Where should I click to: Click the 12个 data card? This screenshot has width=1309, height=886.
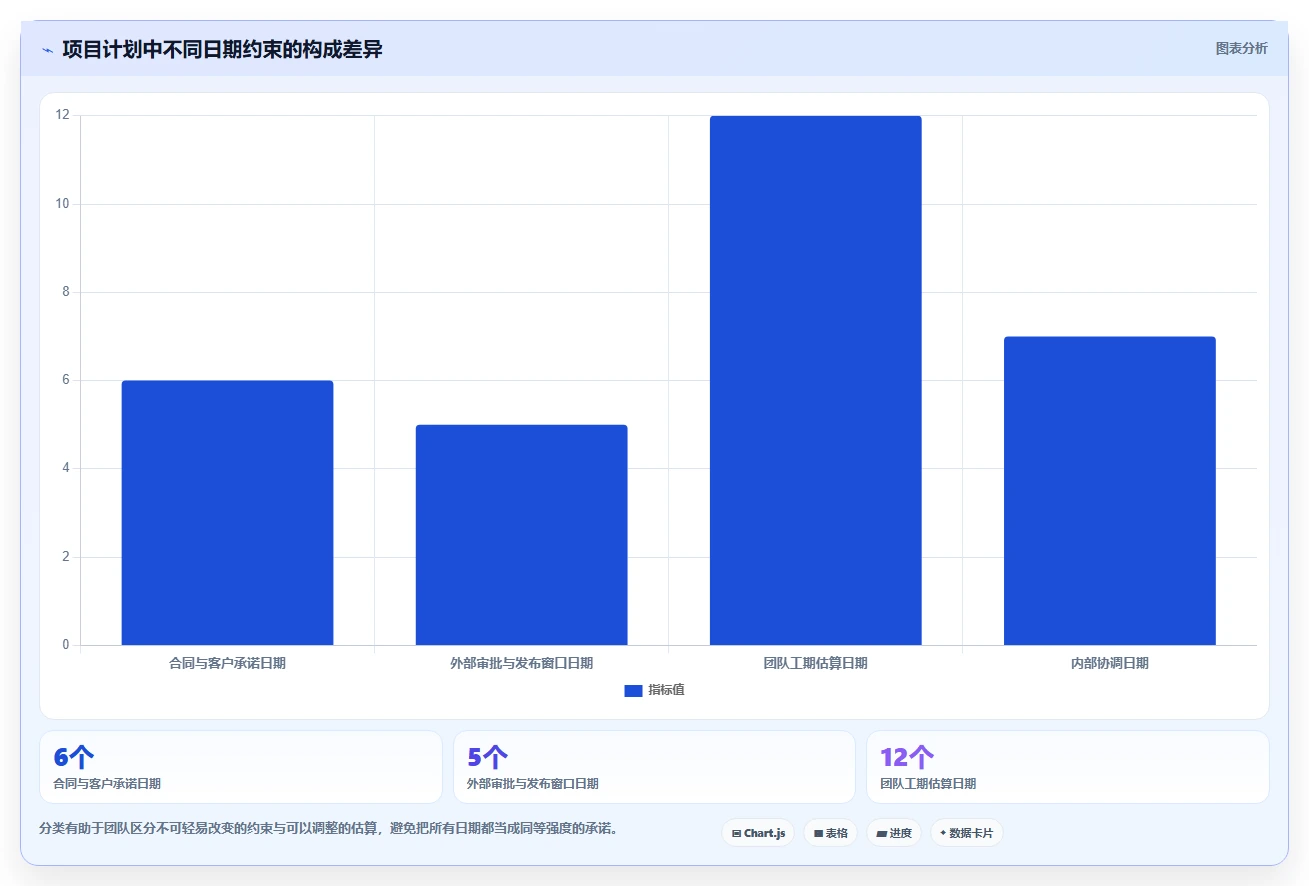(1067, 767)
